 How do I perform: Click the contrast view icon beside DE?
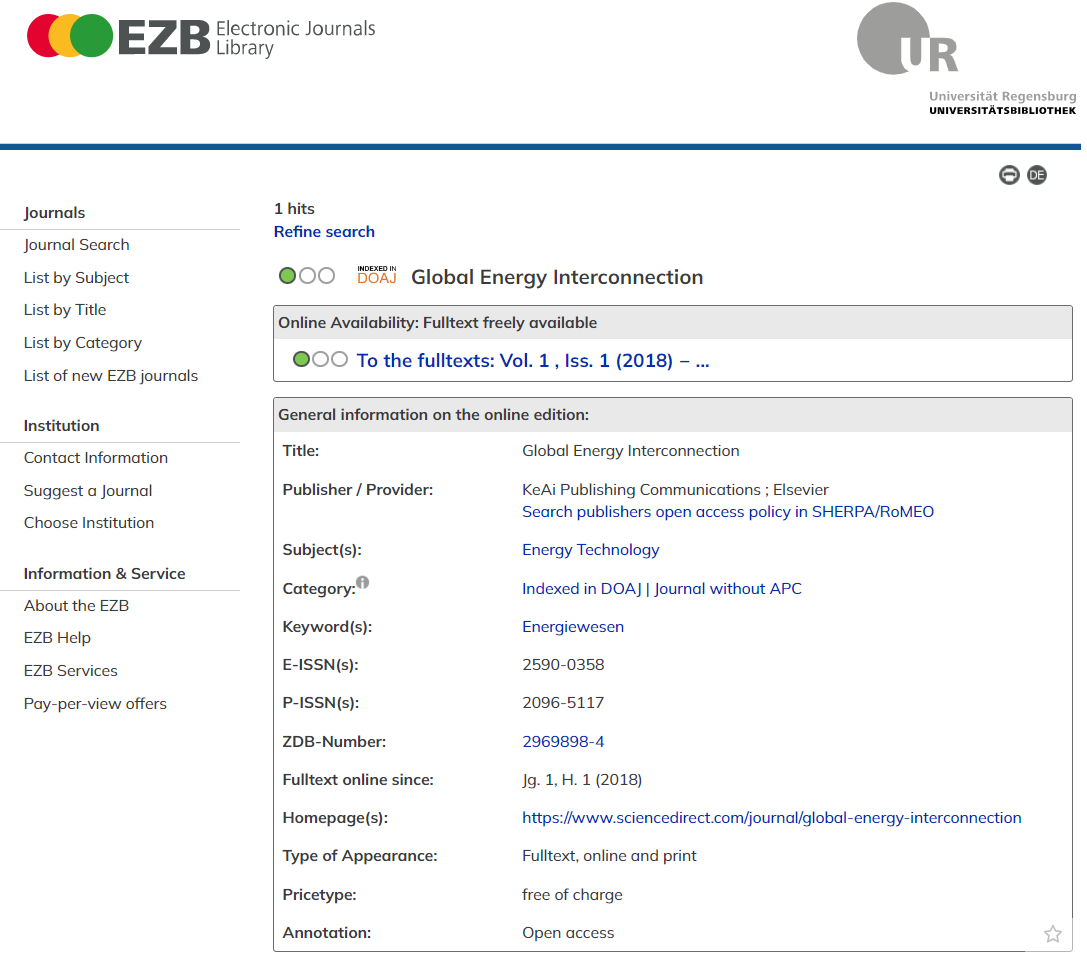pyautogui.click(x=1009, y=175)
